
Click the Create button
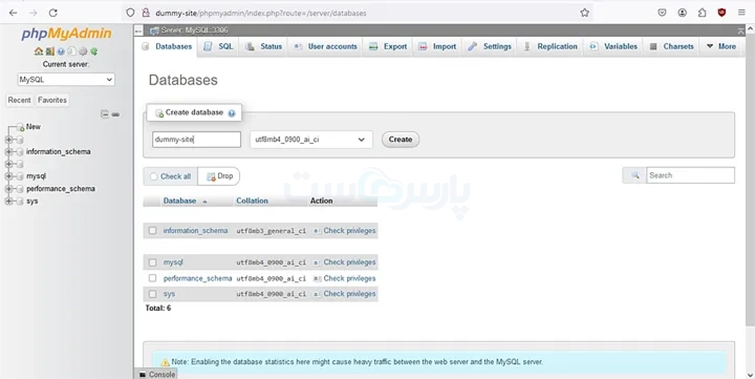pyautogui.click(x=400, y=140)
